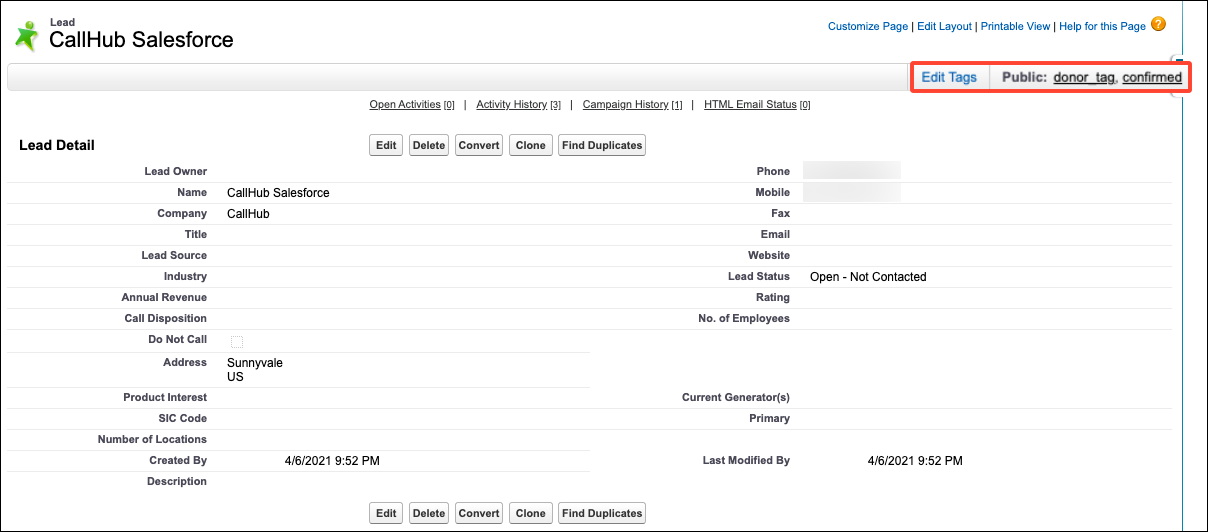Jump to Activity History section
Image resolution: width=1208 pixels, height=532 pixels.
tap(518, 104)
